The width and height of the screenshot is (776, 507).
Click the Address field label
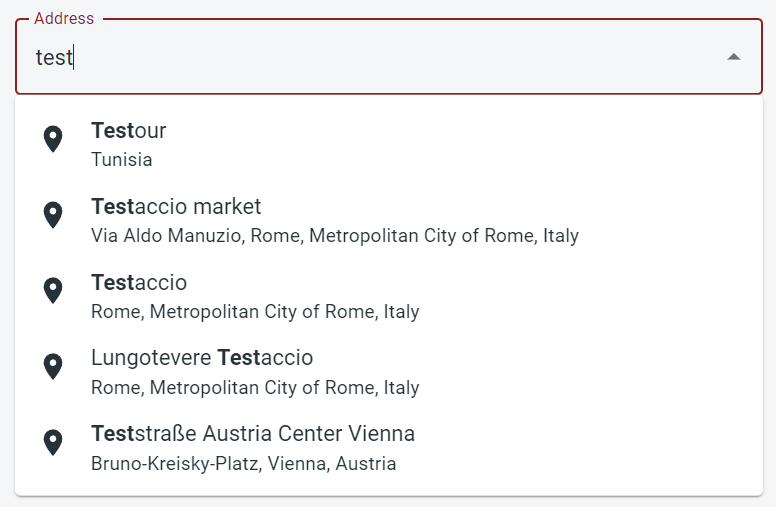tap(64, 19)
